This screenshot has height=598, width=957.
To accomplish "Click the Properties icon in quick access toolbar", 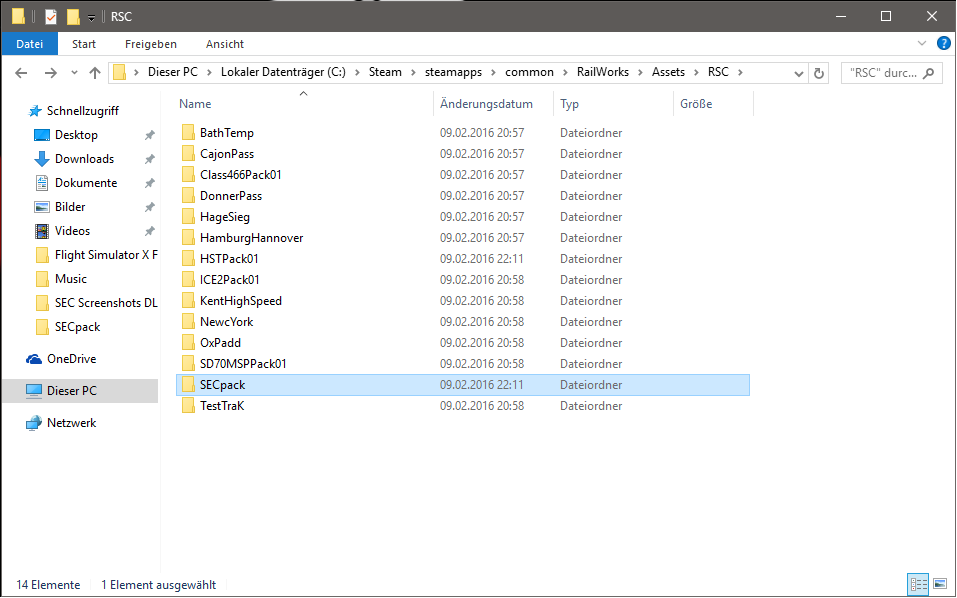I will click(x=51, y=16).
